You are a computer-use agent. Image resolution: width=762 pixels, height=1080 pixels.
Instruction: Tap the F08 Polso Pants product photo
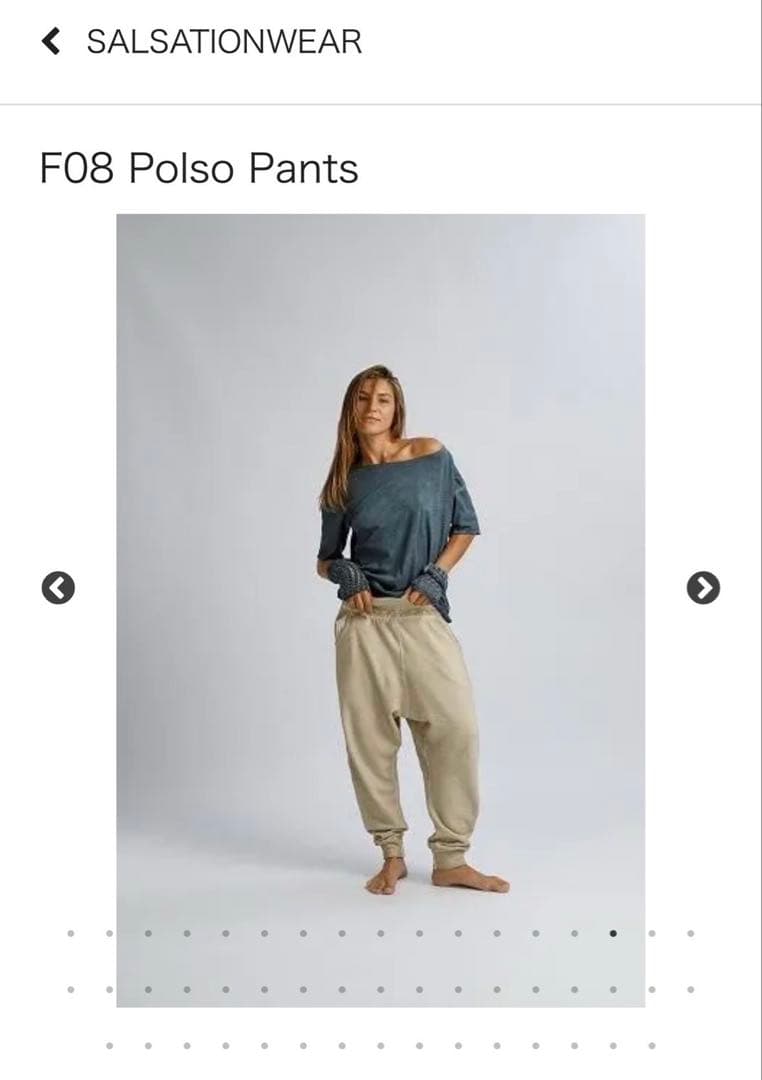(381, 610)
